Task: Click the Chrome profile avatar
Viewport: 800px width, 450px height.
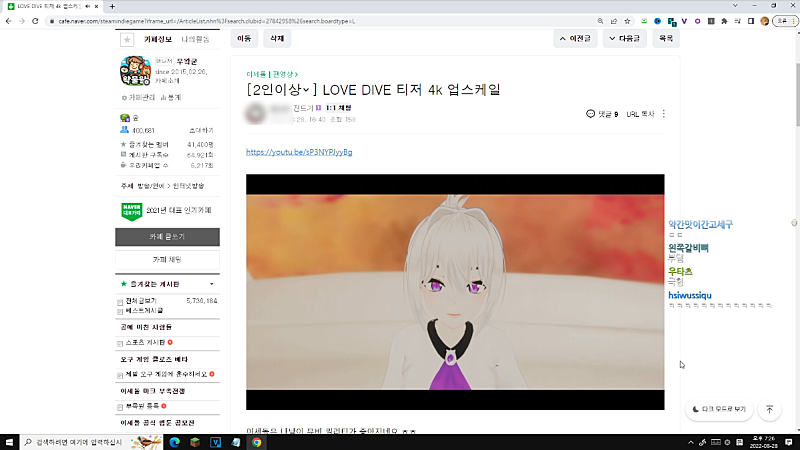Action: [764, 21]
